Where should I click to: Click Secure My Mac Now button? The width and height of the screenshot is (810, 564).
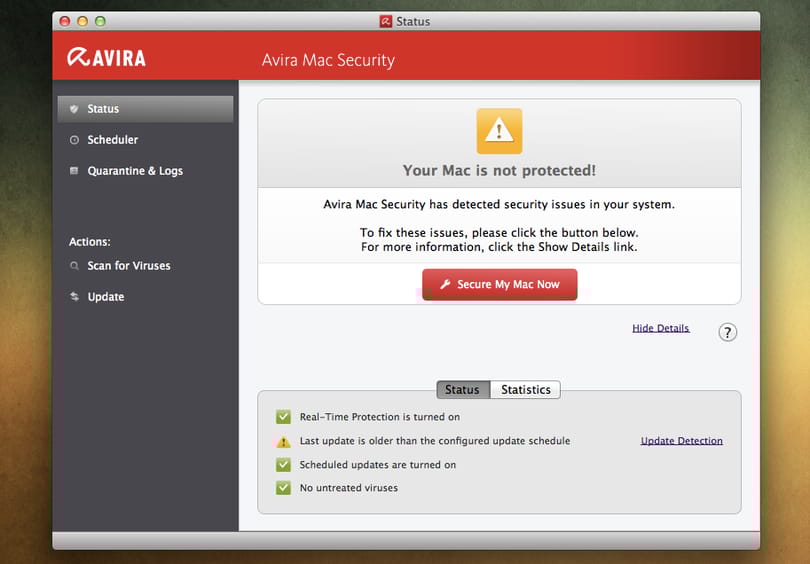coord(500,285)
